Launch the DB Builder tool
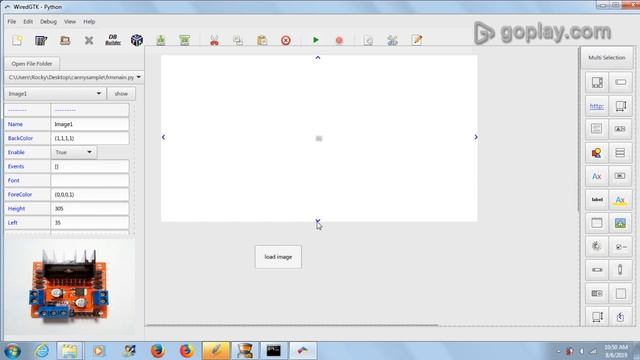 (x=113, y=40)
